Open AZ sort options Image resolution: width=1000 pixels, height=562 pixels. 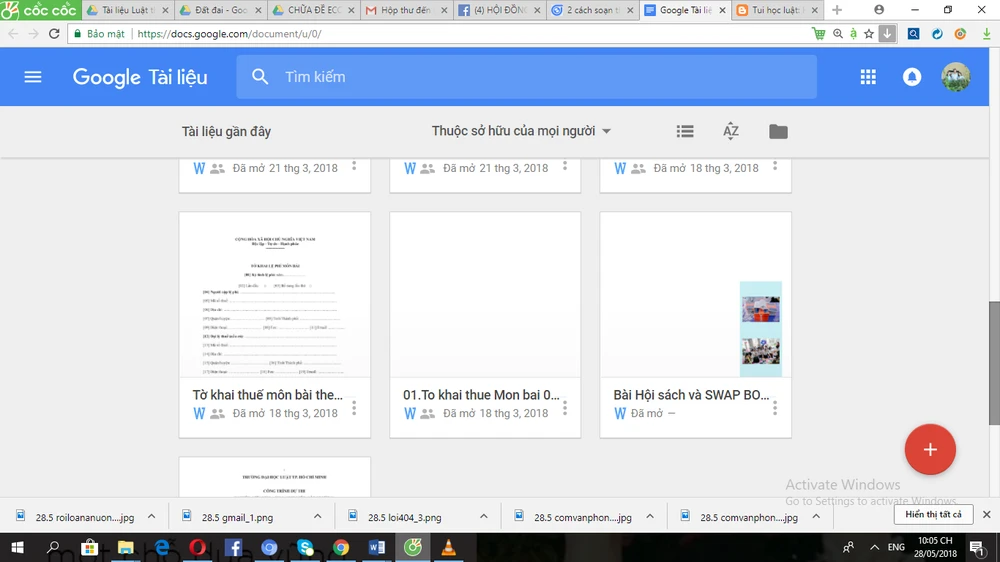point(731,131)
